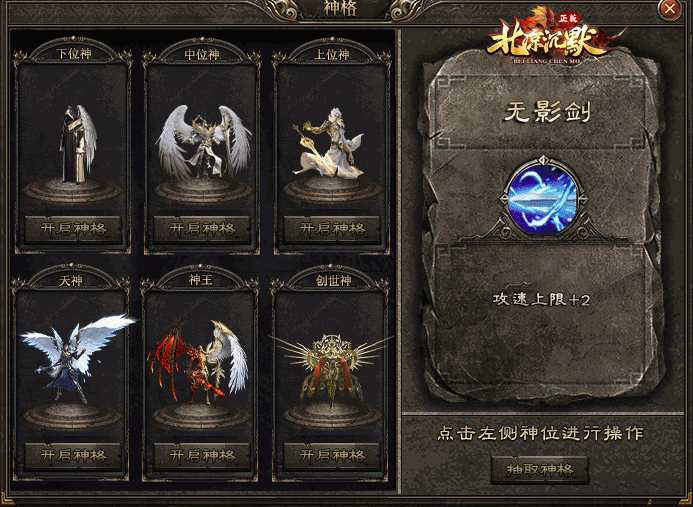The image size is (693, 507).
Task: Click the 创世神 title label
Action: tap(334, 280)
